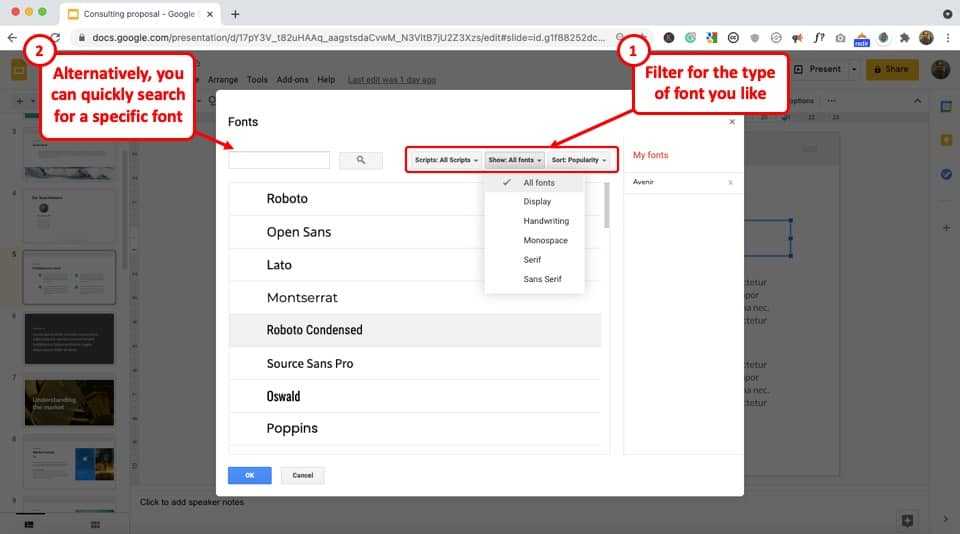
Task: Open Google Keep icon in side panel
Action: pyautogui.click(x=946, y=140)
